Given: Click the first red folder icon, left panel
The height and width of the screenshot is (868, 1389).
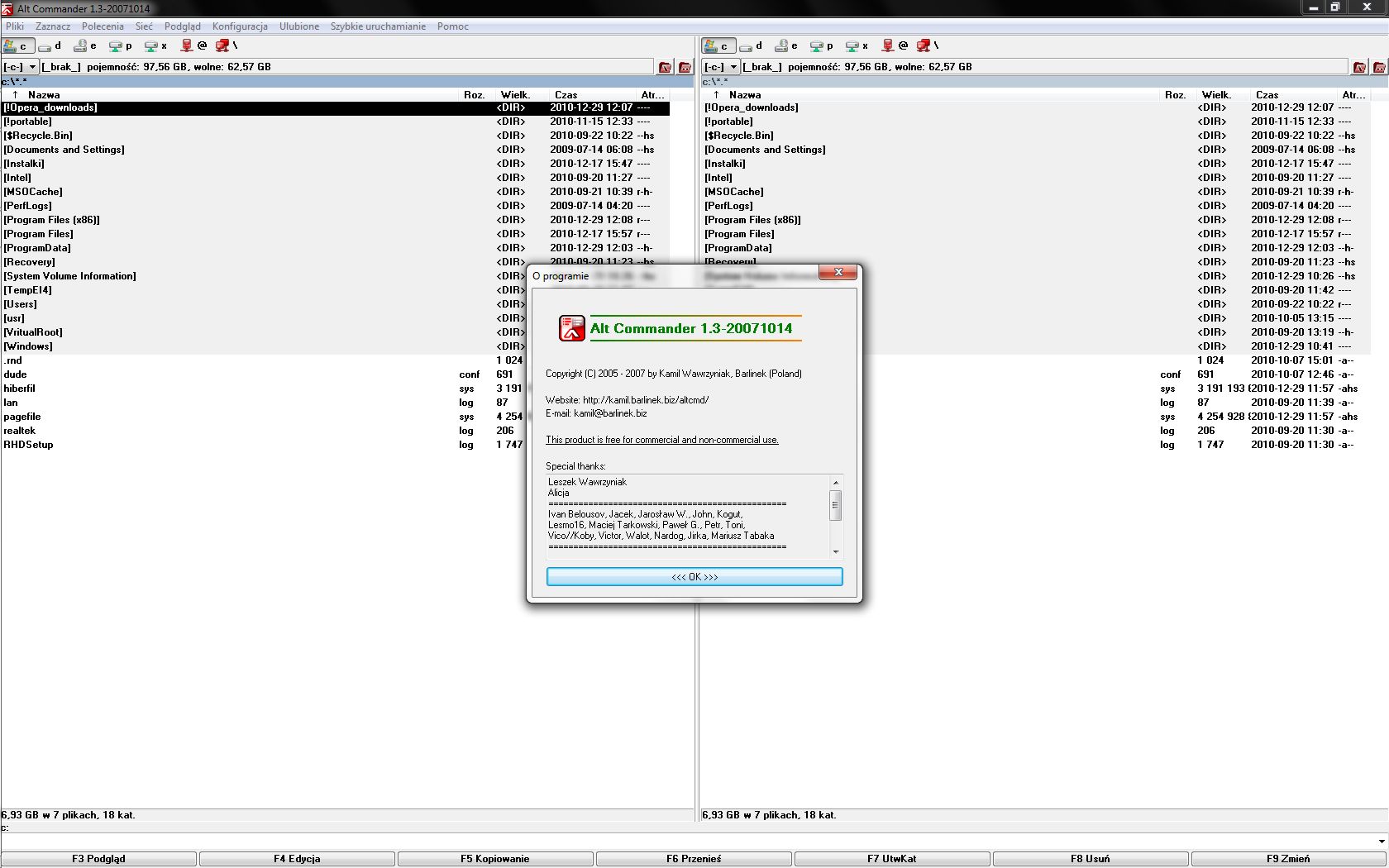Looking at the screenshot, I should click(665, 67).
